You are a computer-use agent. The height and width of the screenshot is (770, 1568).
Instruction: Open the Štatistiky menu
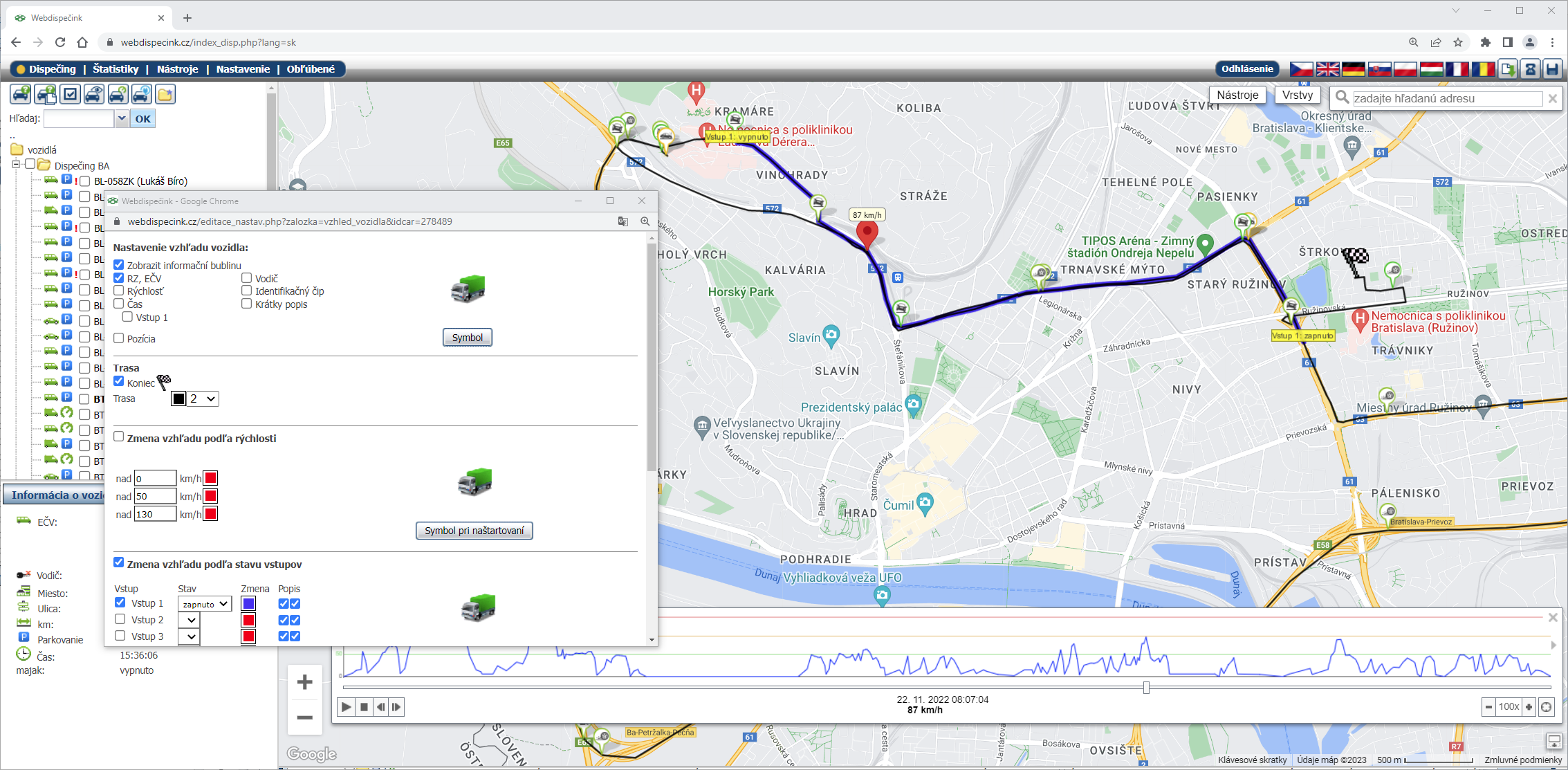click(116, 69)
